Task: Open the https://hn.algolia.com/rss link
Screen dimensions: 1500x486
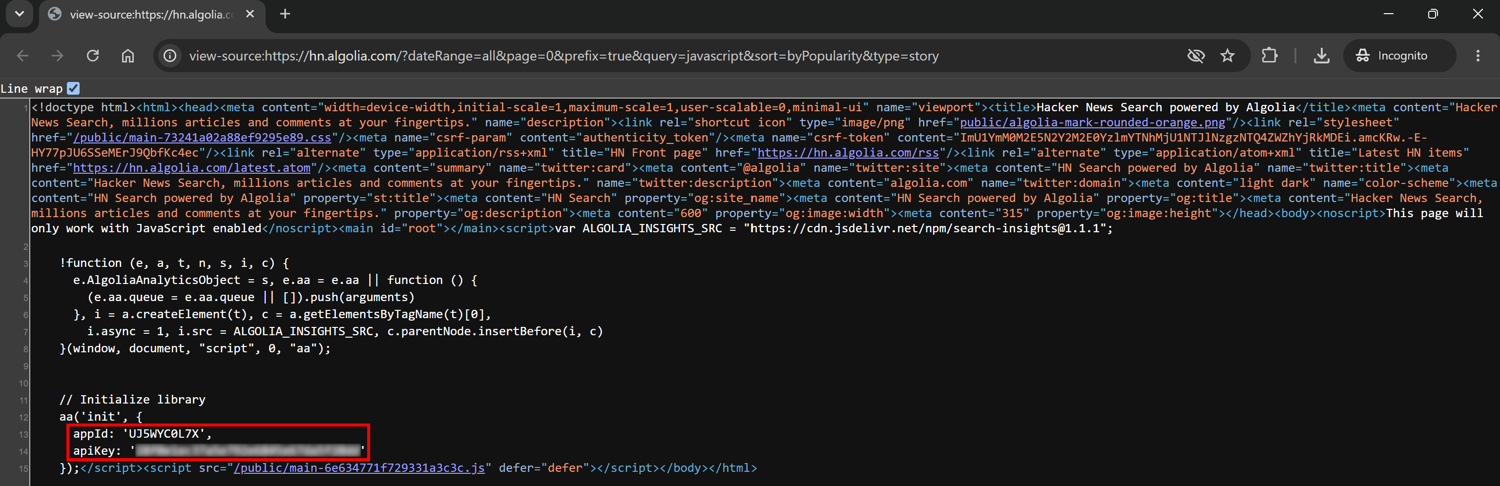Action: pos(848,153)
